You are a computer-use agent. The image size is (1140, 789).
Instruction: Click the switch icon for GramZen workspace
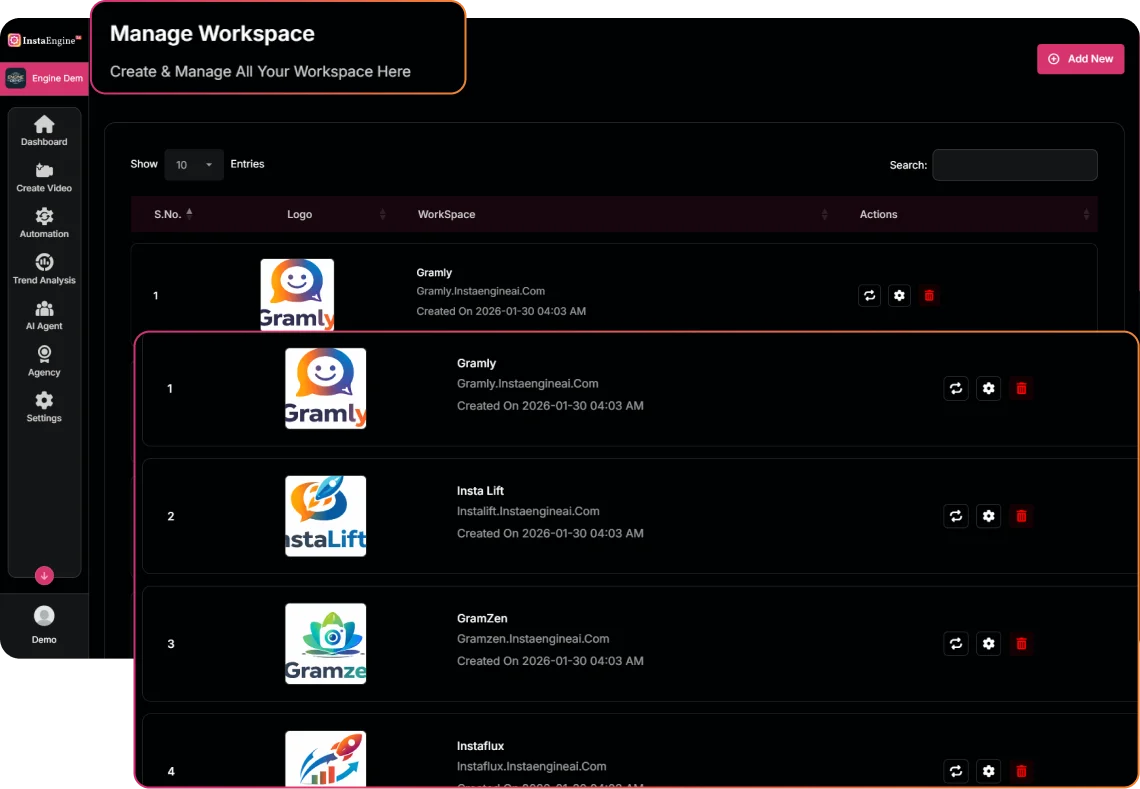pos(956,644)
